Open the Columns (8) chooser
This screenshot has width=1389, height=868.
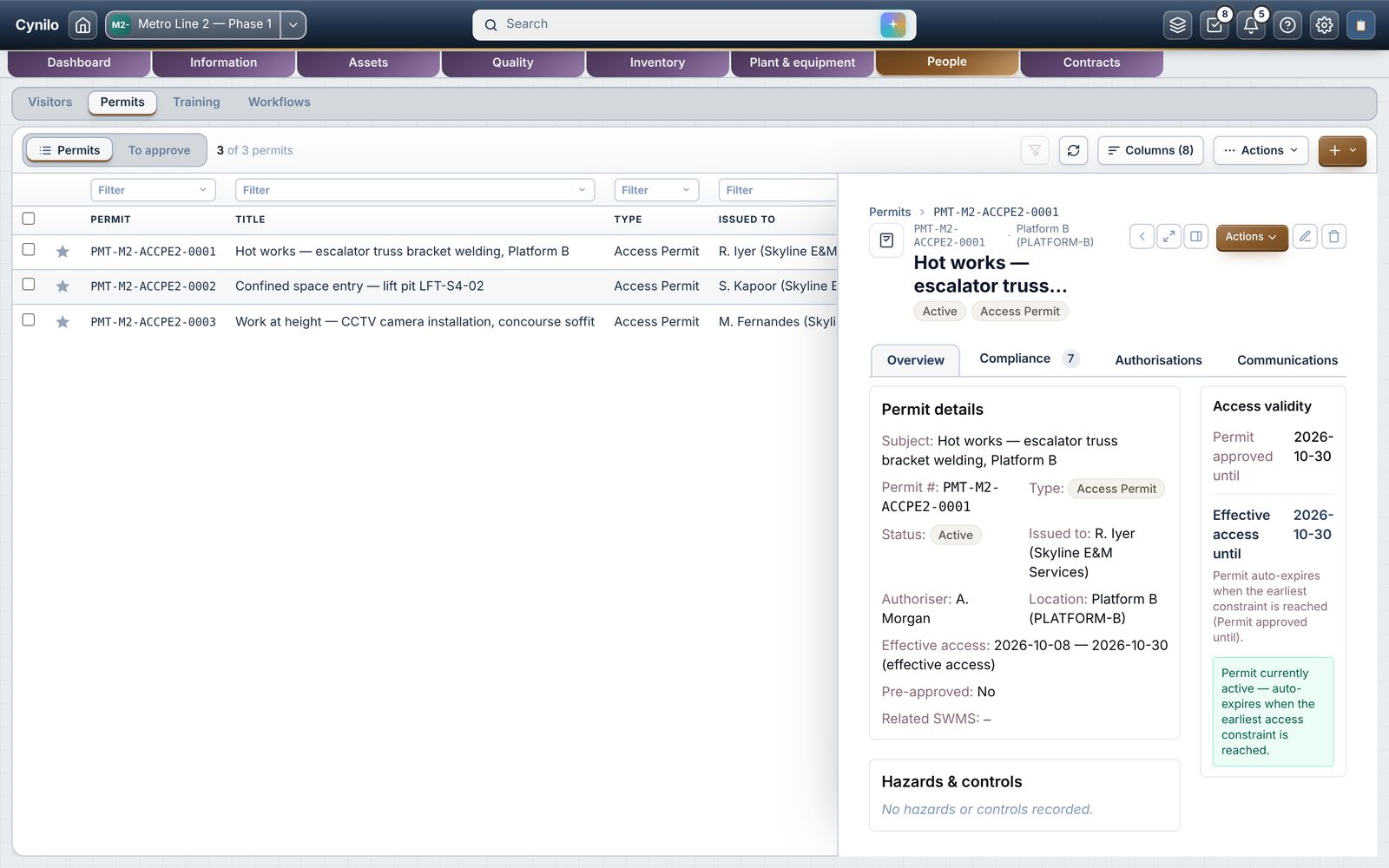tap(1150, 150)
